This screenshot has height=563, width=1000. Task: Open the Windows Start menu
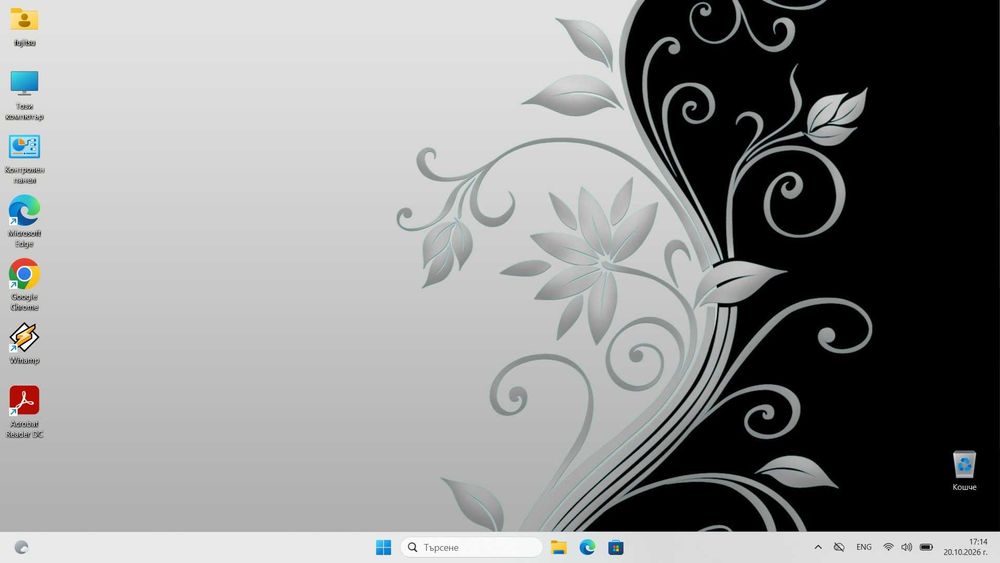click(x=383, y=547)
